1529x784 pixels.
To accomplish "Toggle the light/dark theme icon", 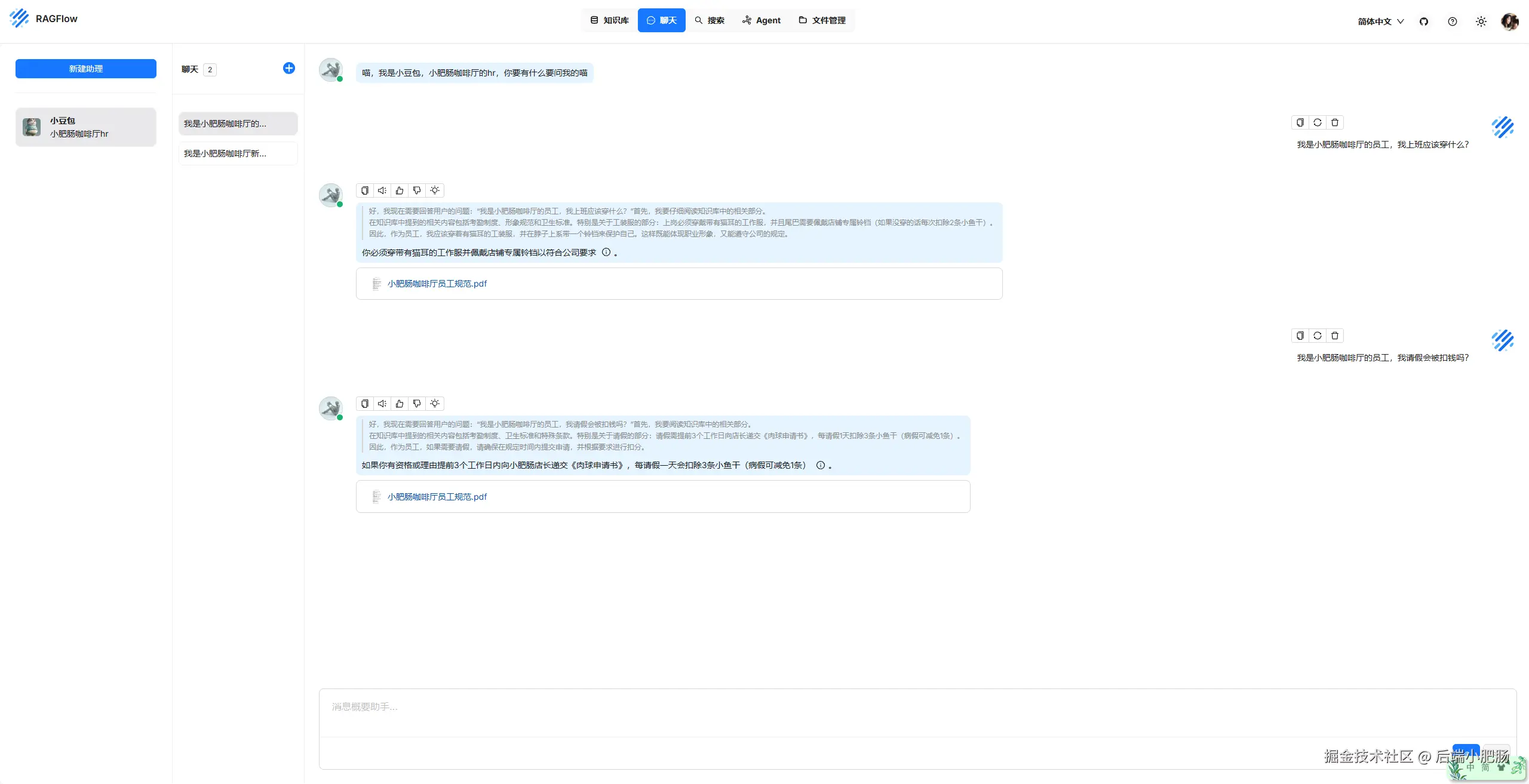I will click(1481, 21).
